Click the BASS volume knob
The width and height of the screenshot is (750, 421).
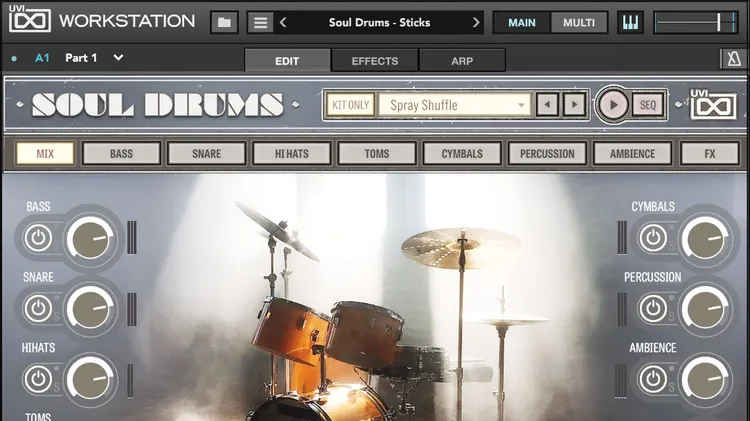pyautogui.click(x=90, y=239)
